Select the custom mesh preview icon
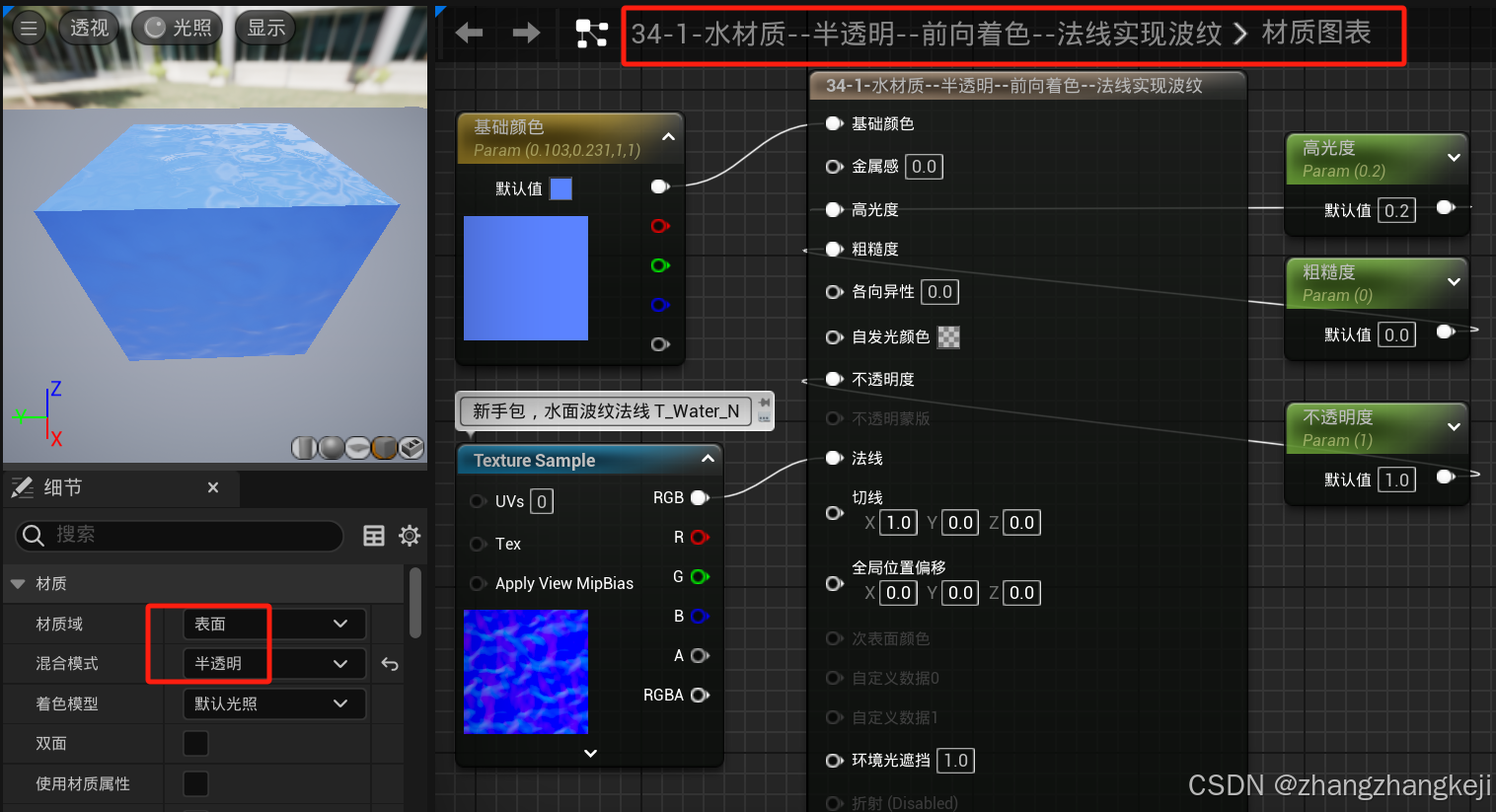The image size is (1496, 812). pyautogui.click(x=411, y=447)
